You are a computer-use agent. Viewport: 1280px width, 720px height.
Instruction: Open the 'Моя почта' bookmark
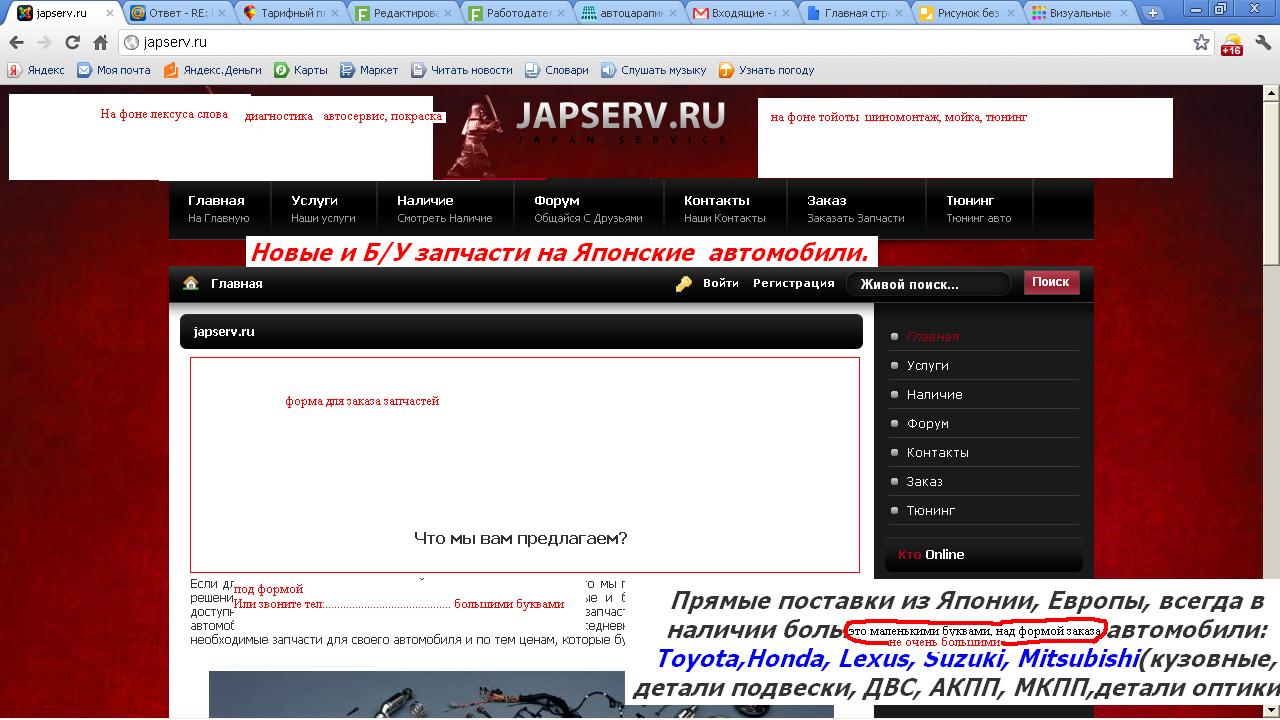[114, 70]
